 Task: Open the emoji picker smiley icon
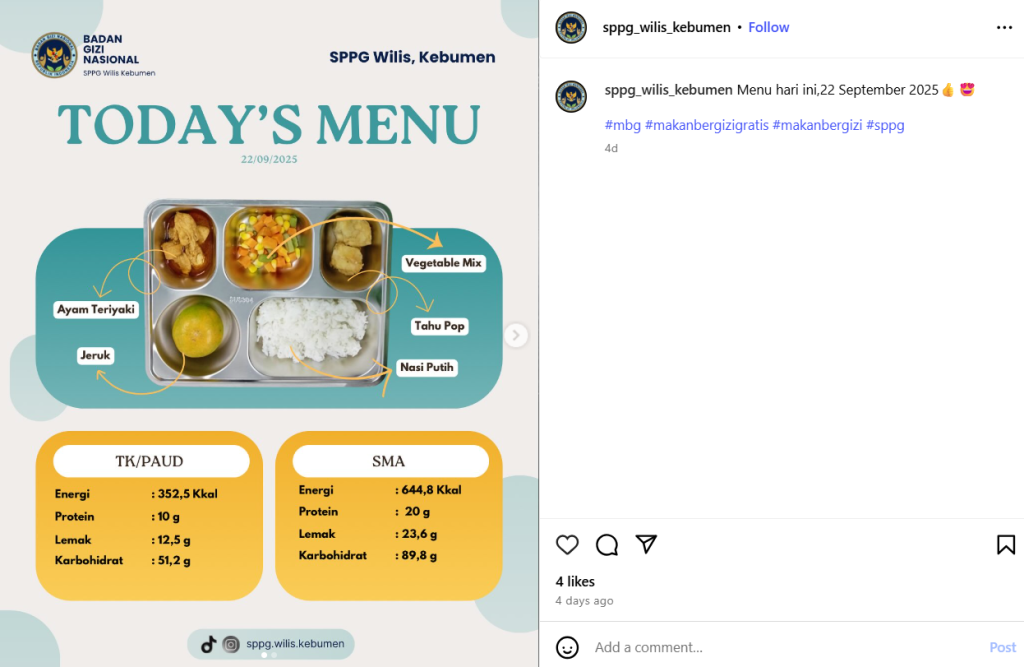click(x=567, y=647)
